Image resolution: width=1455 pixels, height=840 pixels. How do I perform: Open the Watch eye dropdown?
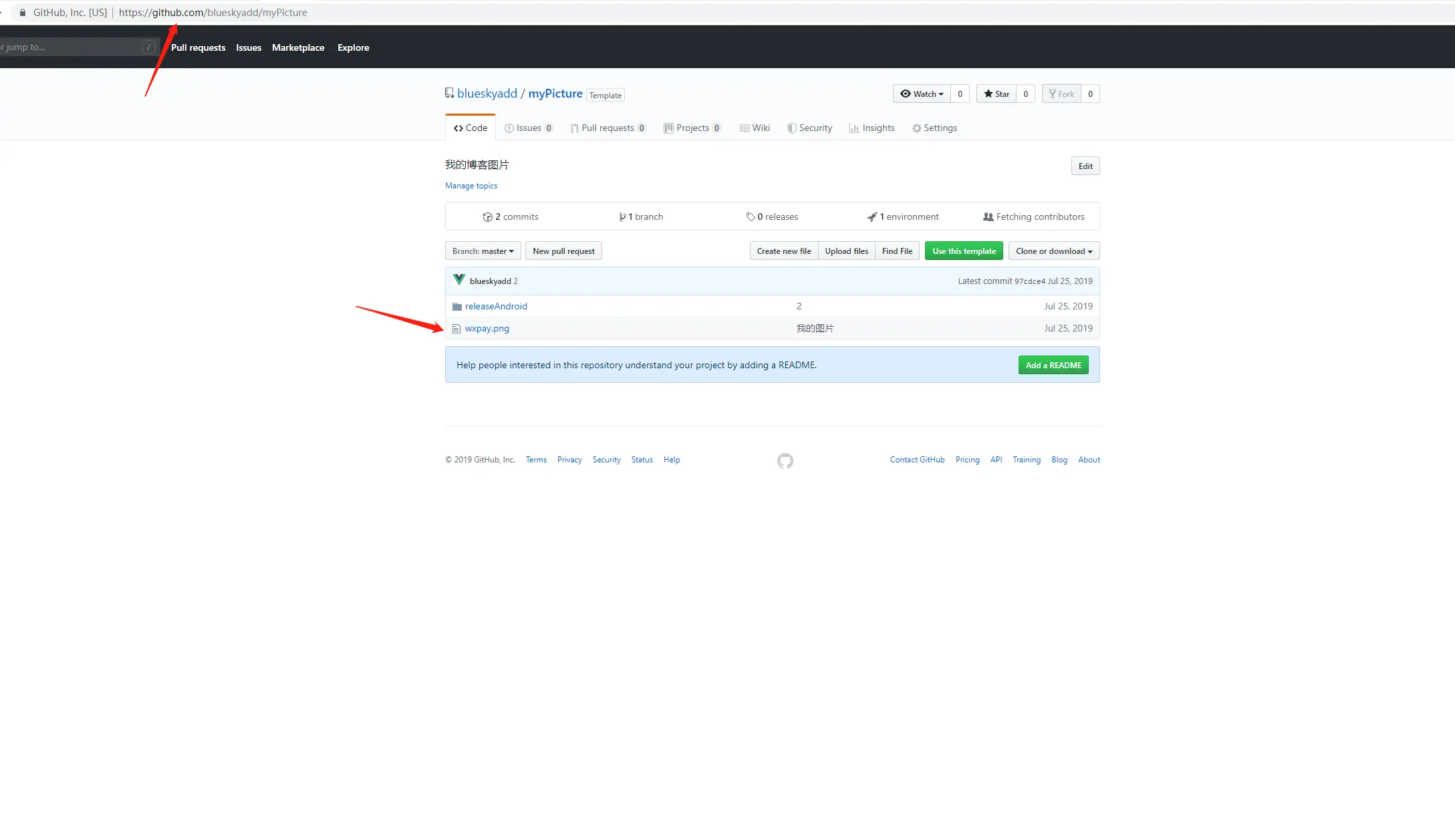tap(922, 94)
